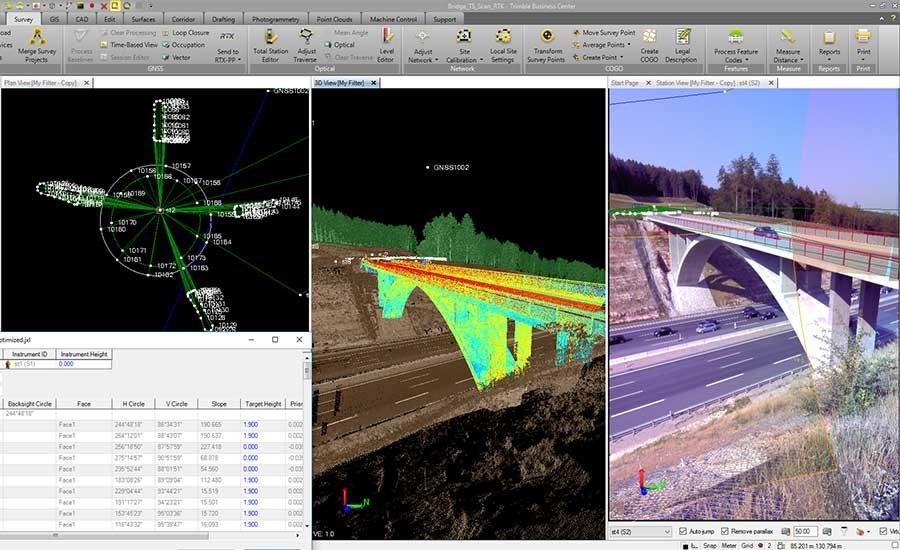
Task: Toggle the rightmost checkbox in Station View toolbar
Action: click(883, 531)
